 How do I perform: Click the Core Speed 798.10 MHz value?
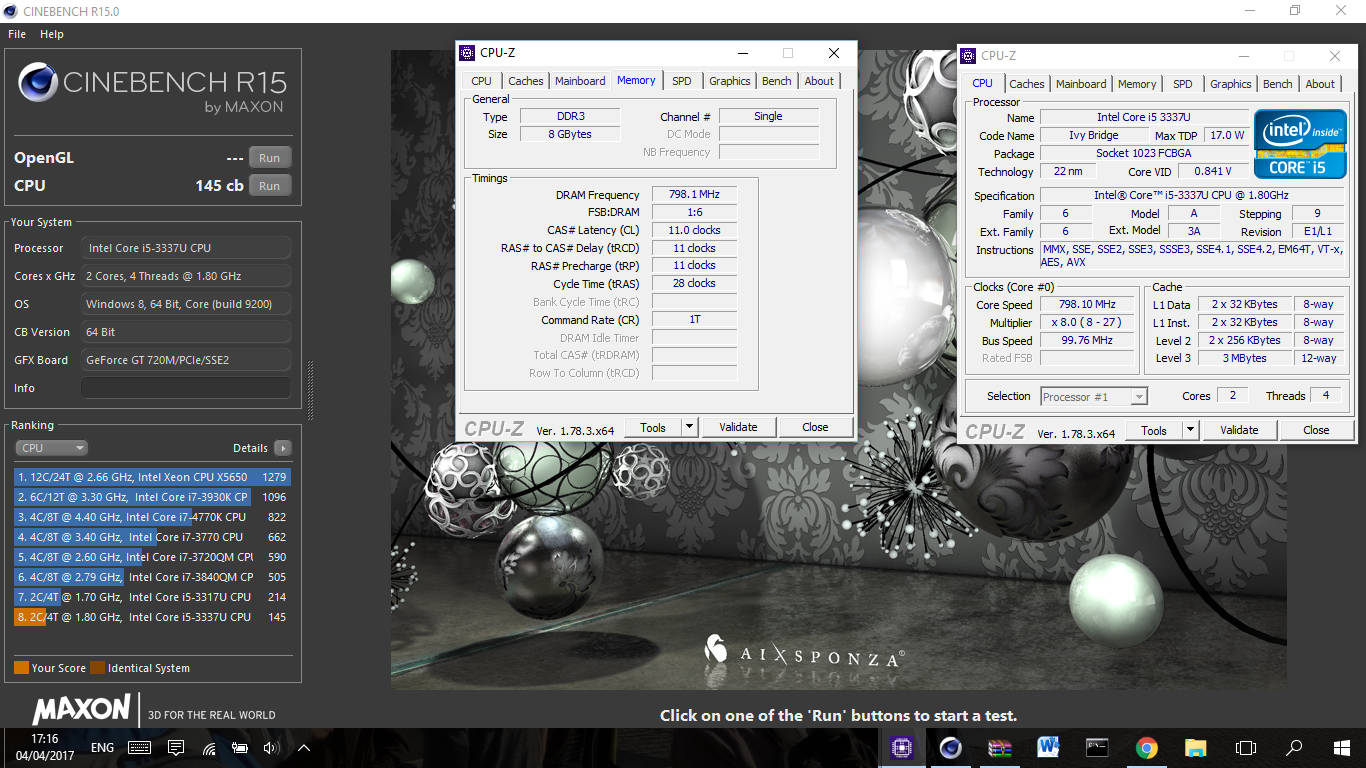[x=1089, y=305]
